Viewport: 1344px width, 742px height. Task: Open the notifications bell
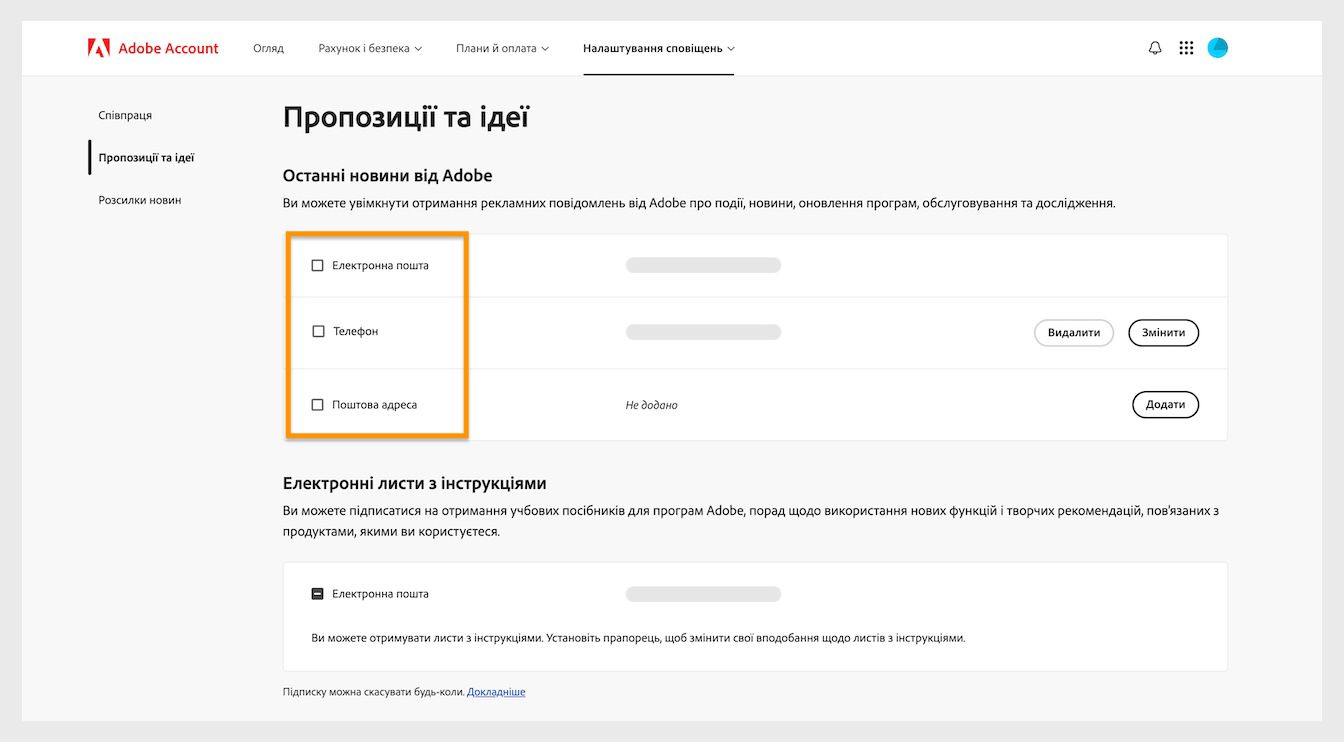click(1155, 48)
